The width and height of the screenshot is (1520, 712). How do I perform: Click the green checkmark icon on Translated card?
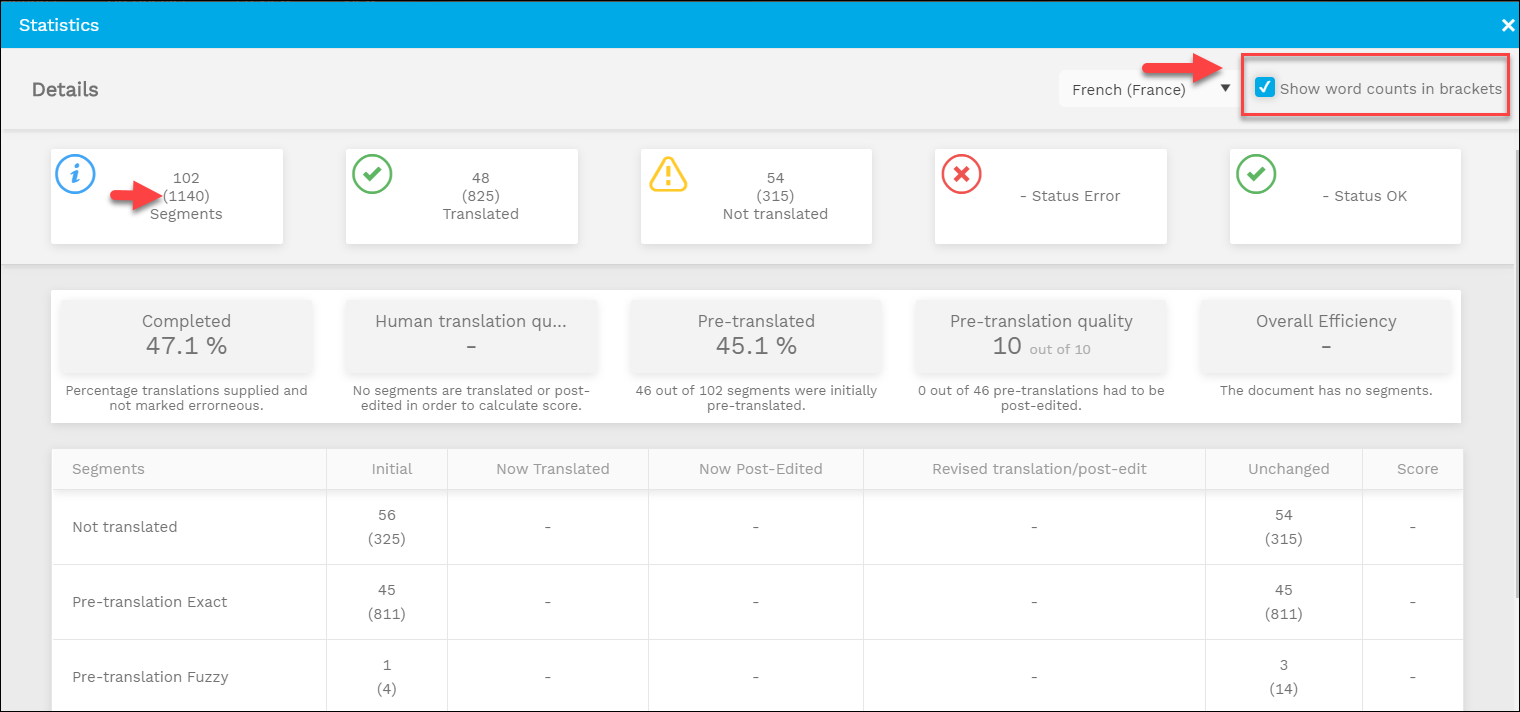coord(372,175)
